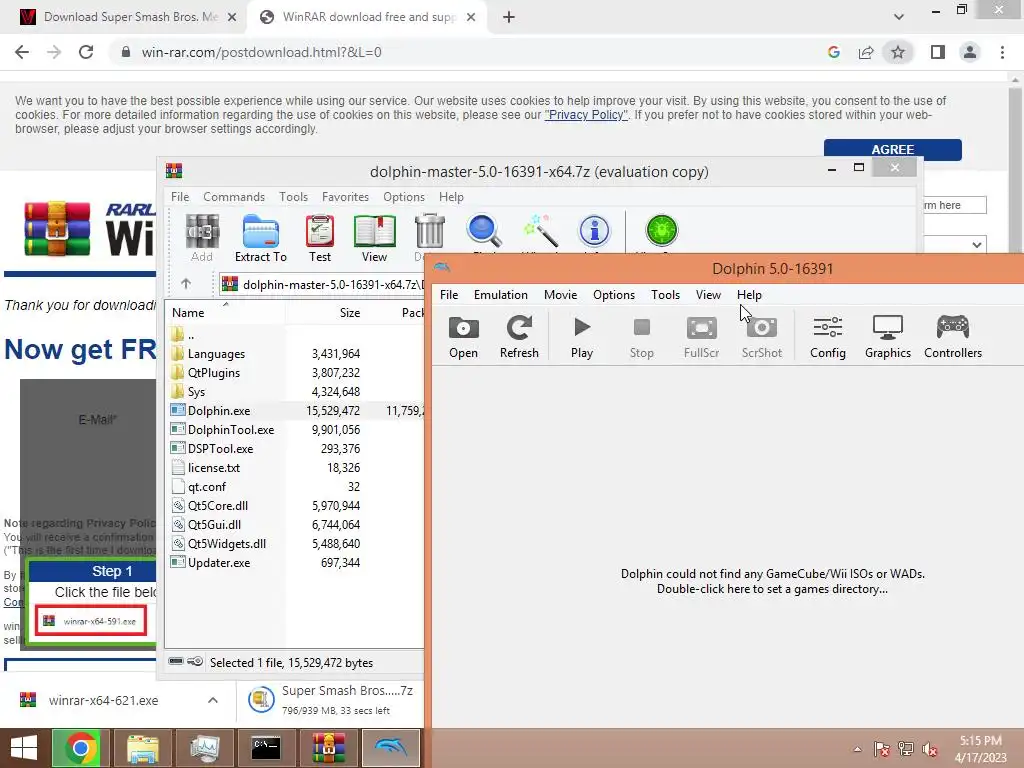
Task: Open Dolphin Graphics settings
Action: [888, 336]
